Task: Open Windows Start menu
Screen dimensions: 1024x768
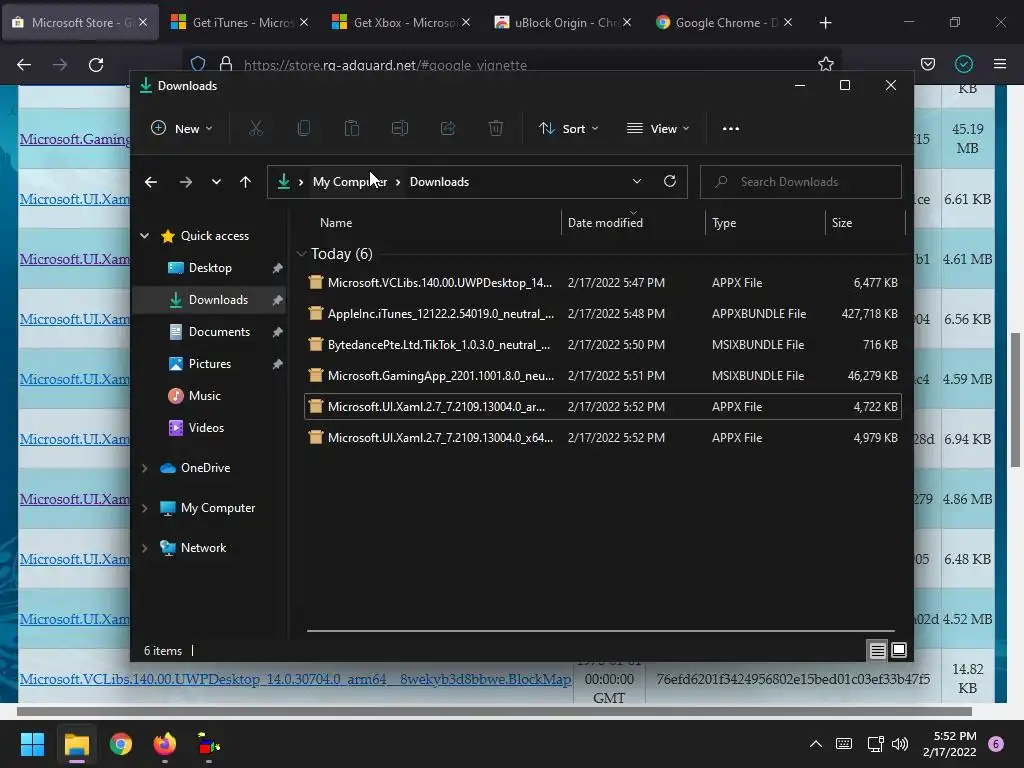Action: (32, 744)
